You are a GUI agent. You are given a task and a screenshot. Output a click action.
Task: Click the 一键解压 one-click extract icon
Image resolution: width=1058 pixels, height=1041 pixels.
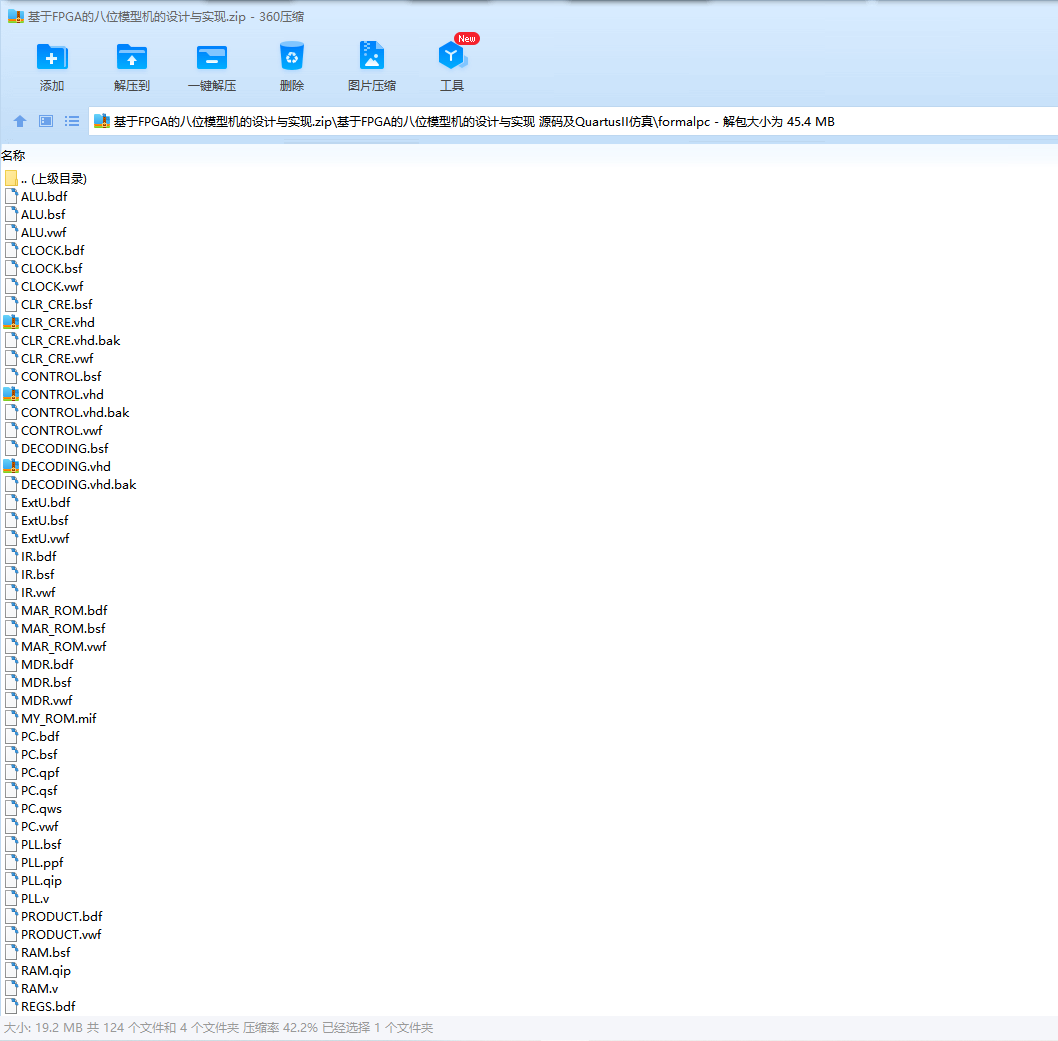point(212,57)
